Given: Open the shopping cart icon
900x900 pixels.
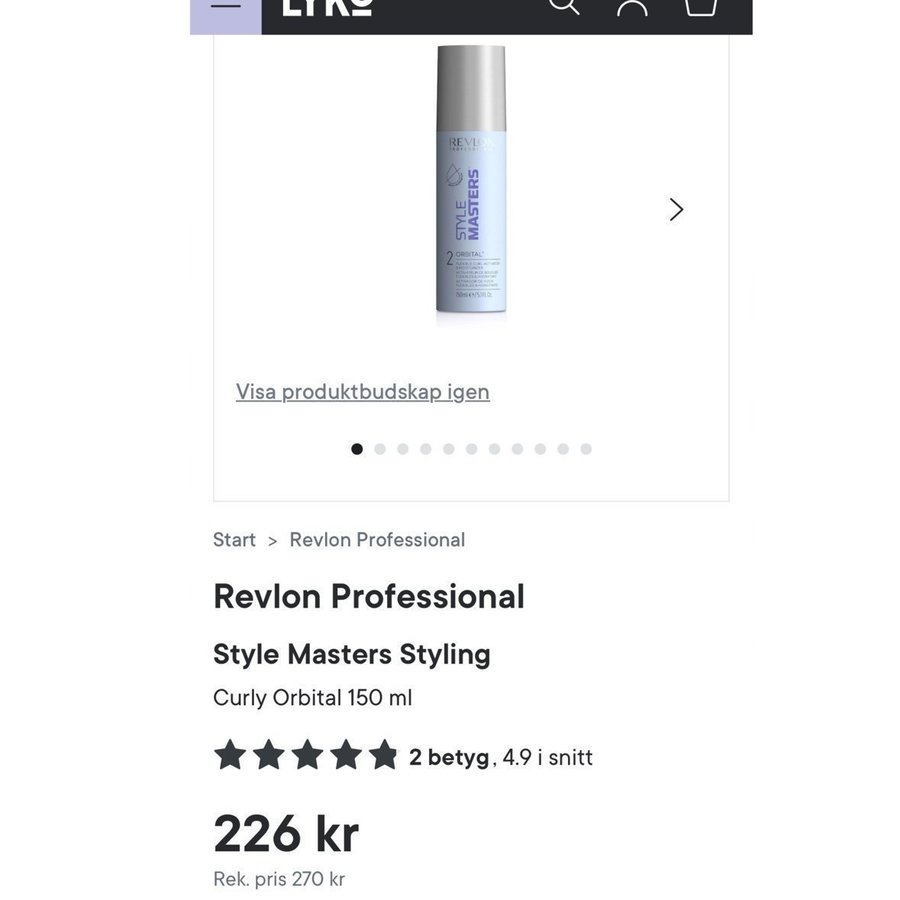Looking at the screenshot, I should point(700,6).
